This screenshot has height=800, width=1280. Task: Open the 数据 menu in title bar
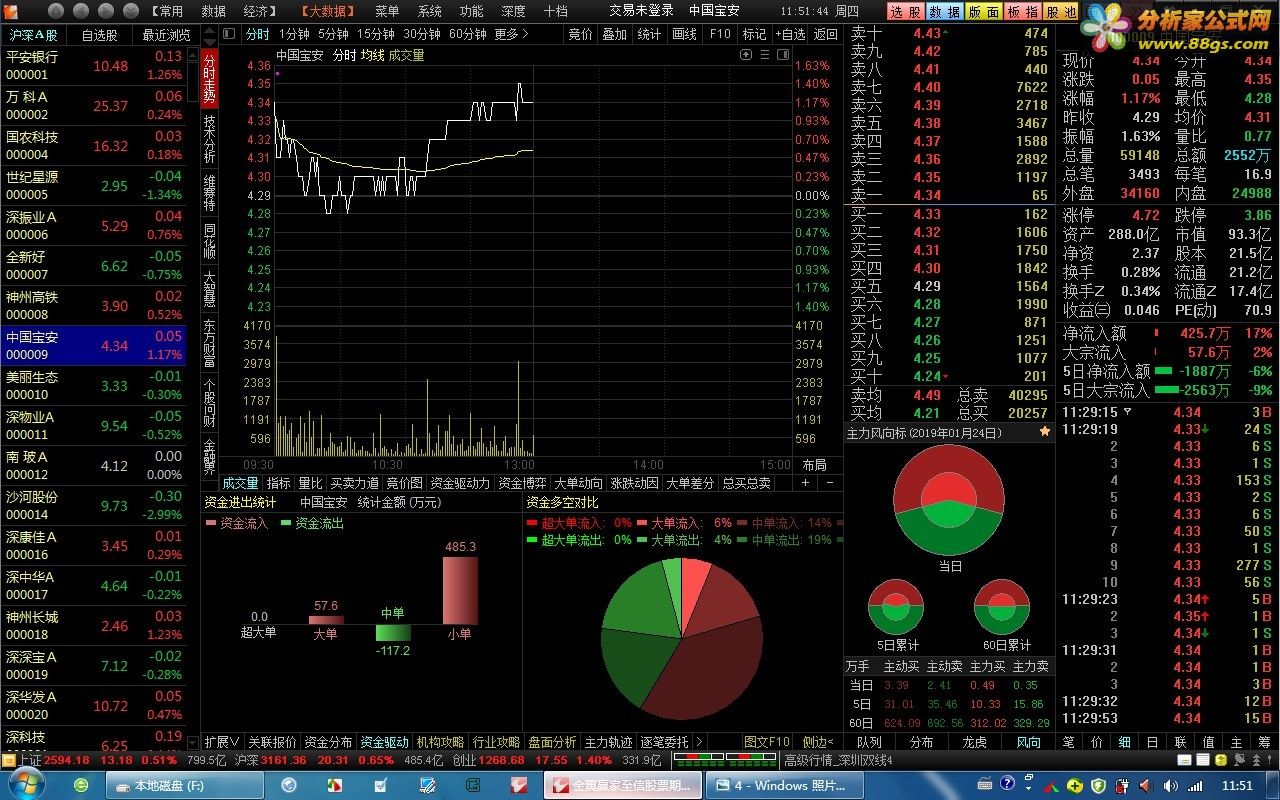click(214, 10)
